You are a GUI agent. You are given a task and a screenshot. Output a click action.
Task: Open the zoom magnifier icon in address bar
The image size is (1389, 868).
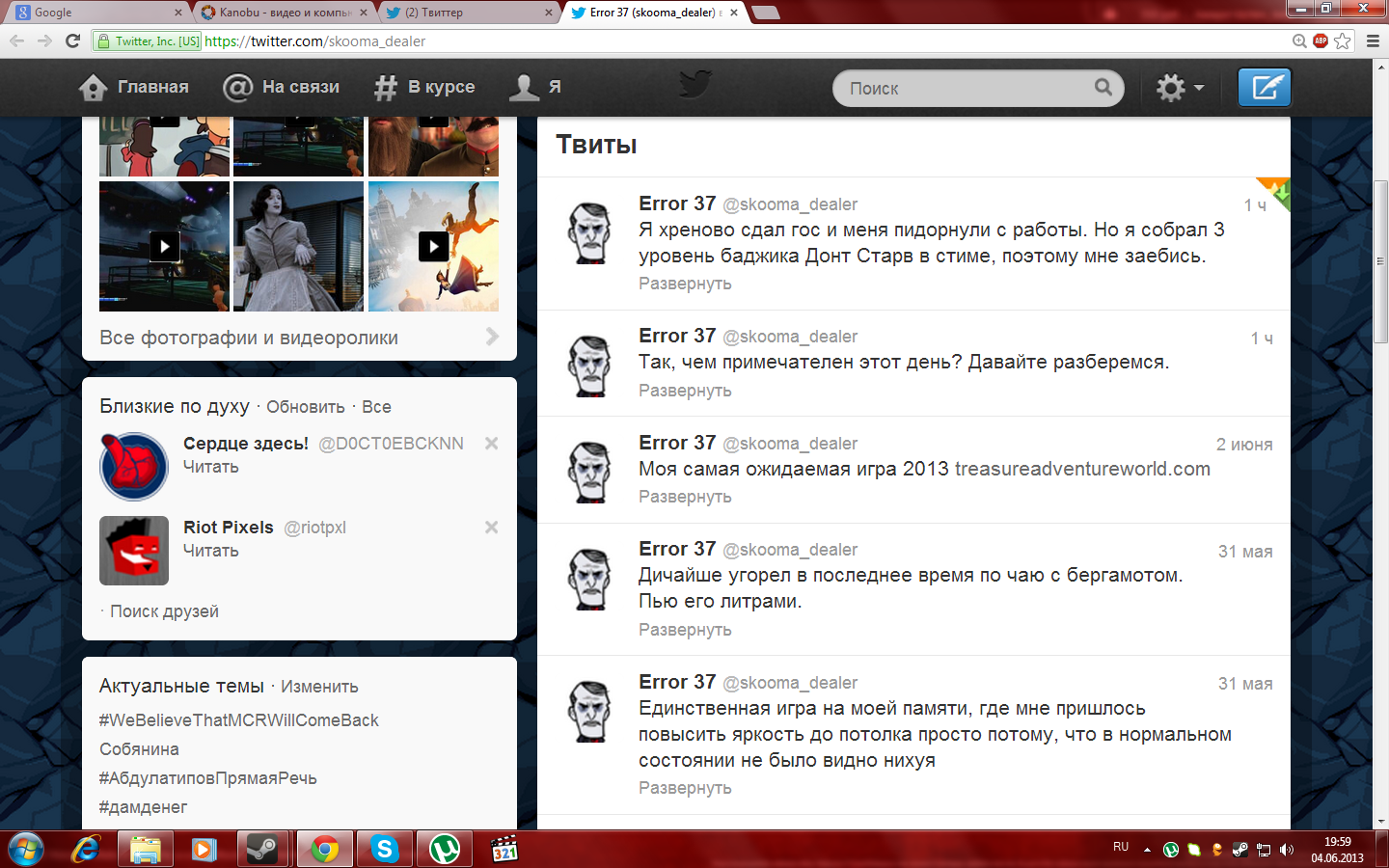click(x=1299, y=41)
